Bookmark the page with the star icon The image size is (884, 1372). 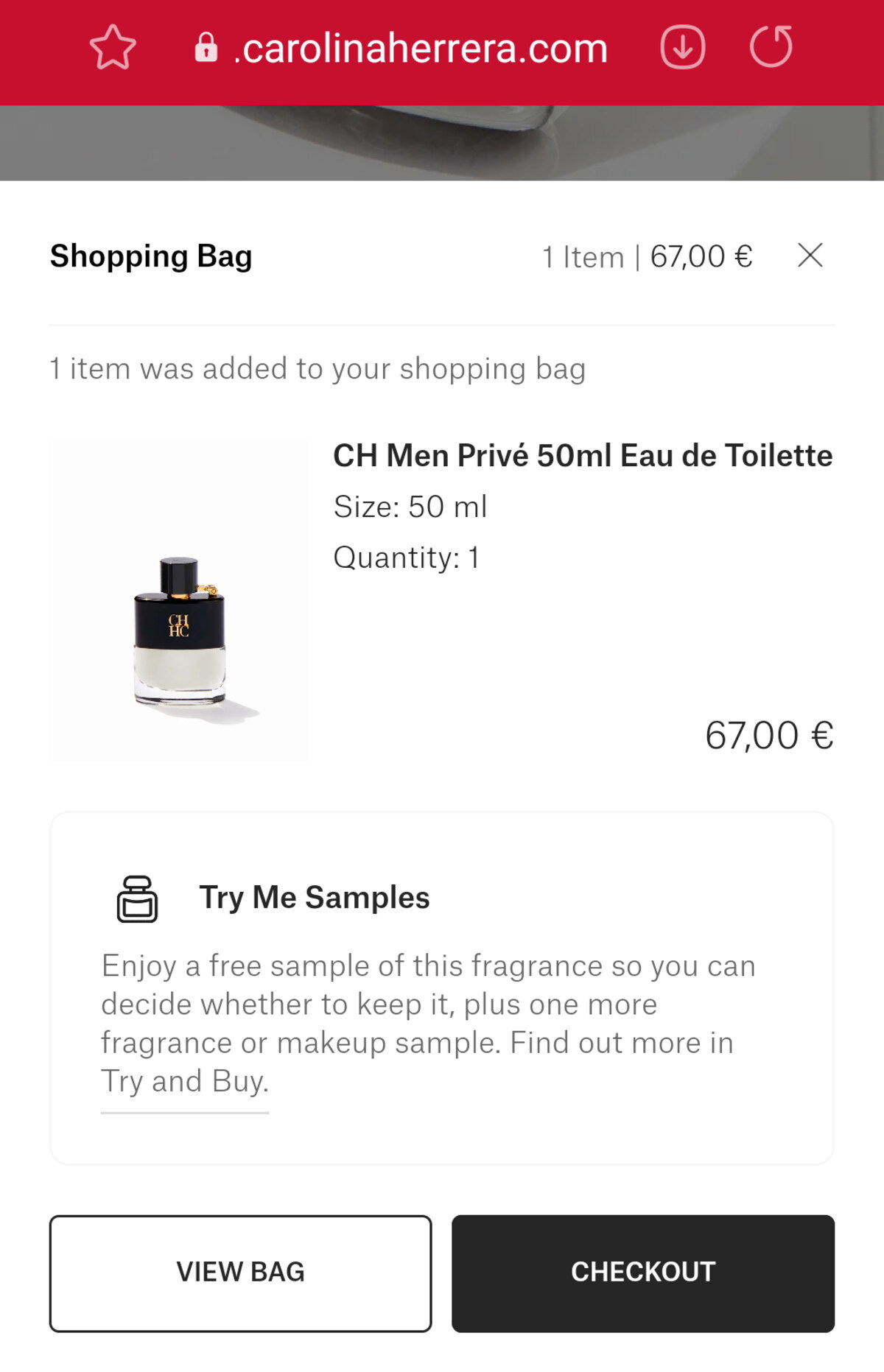coord(113,48)
